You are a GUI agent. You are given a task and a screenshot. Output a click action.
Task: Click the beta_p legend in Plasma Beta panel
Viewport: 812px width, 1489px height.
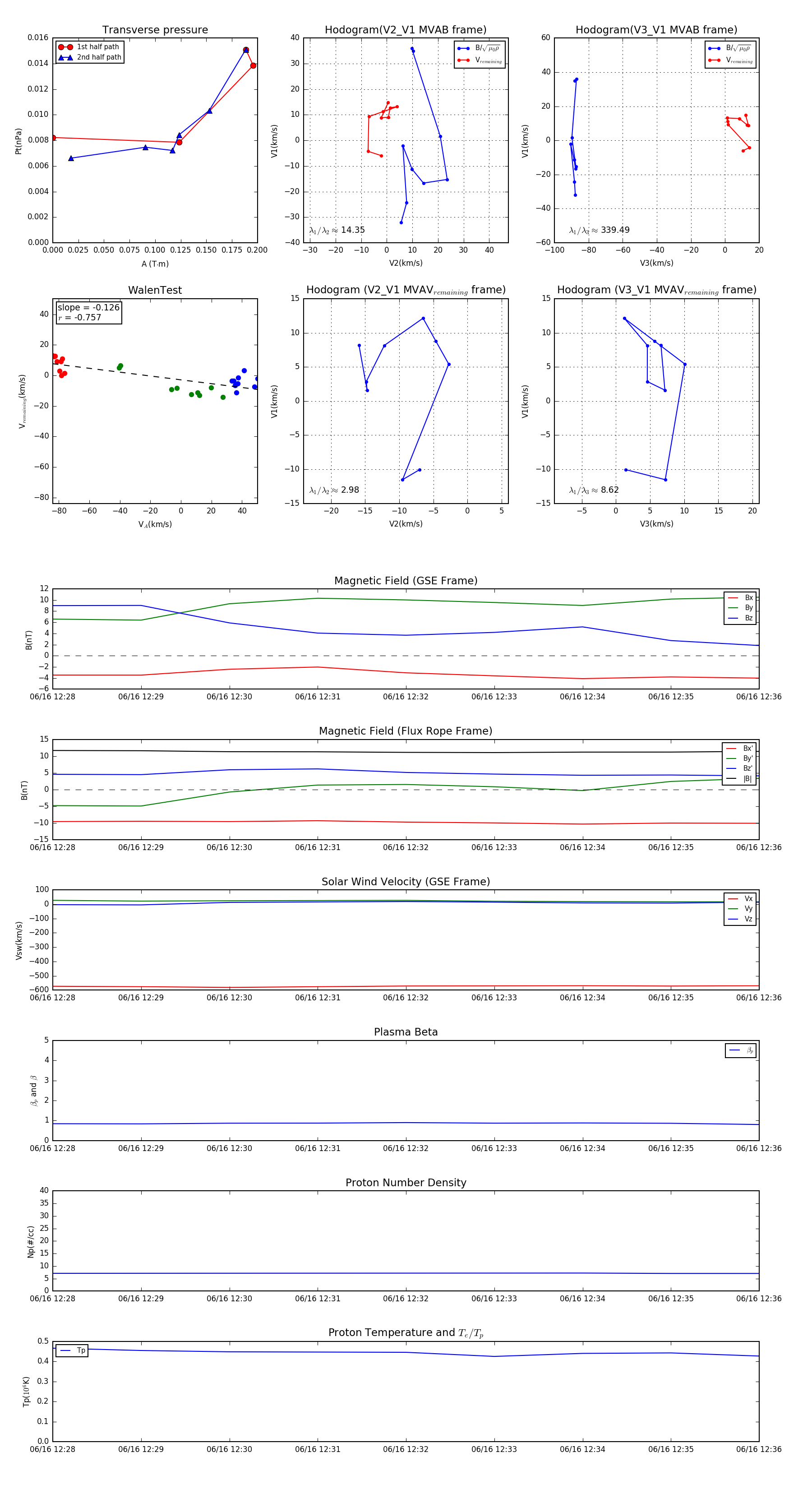[x=741, y=1050]
